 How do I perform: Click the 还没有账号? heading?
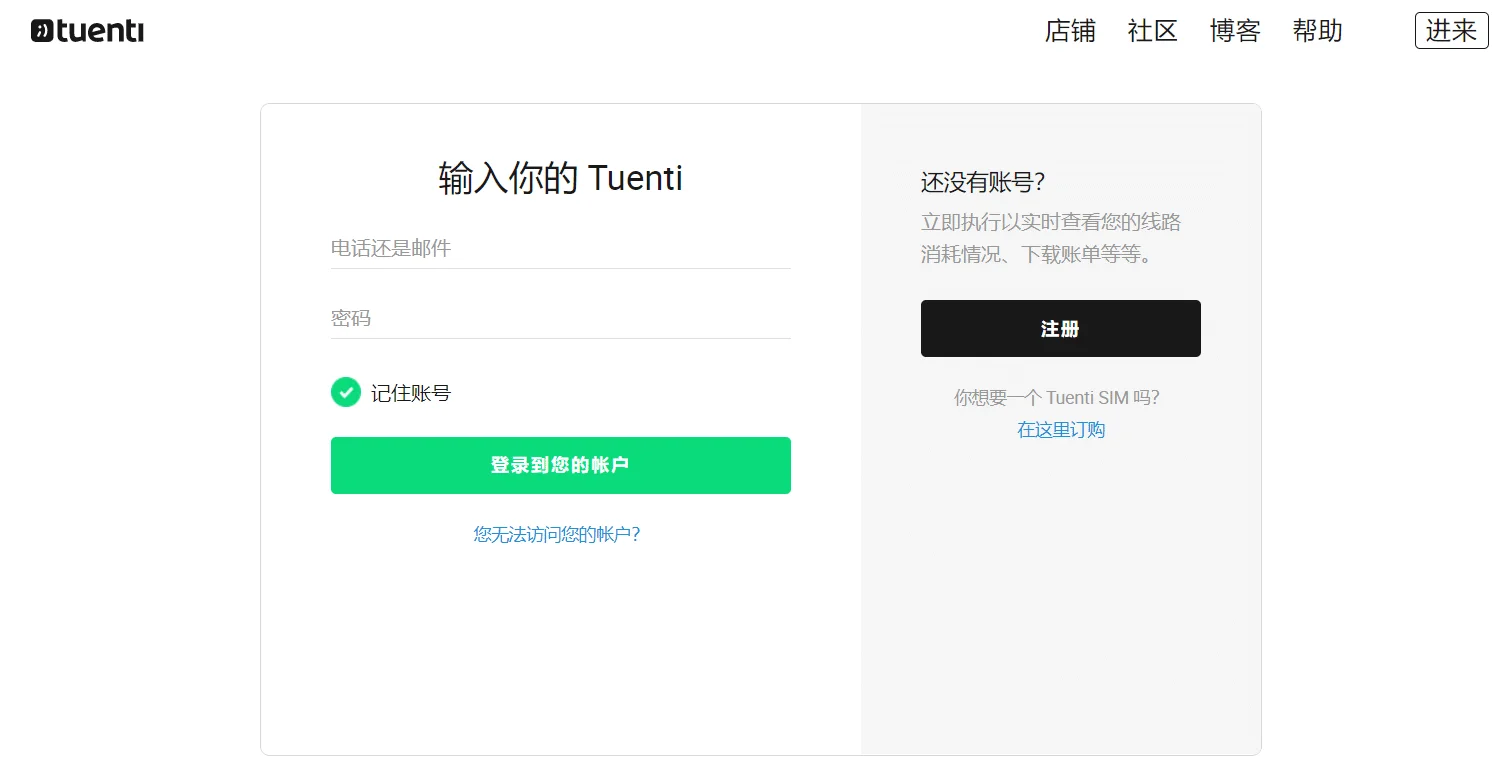(x=982, y=182)
